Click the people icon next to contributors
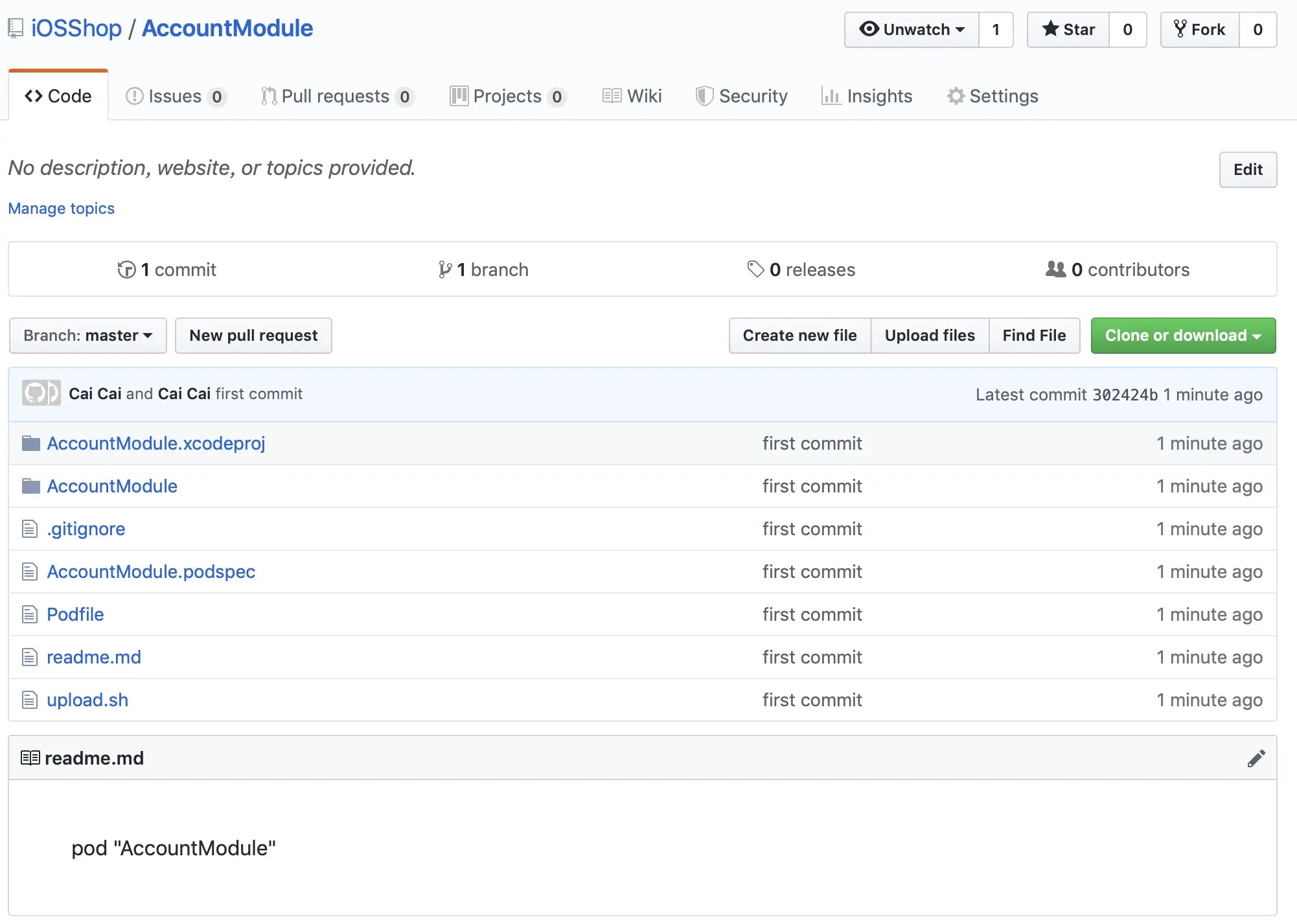 [x=1055, y=269]
